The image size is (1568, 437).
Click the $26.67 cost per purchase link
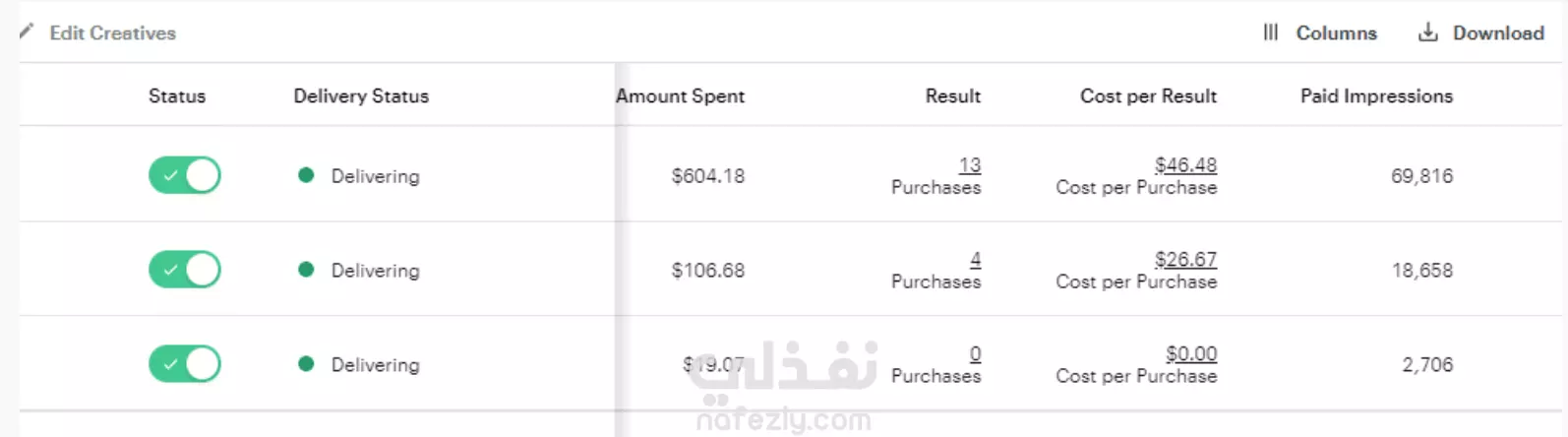[1185, 259]
